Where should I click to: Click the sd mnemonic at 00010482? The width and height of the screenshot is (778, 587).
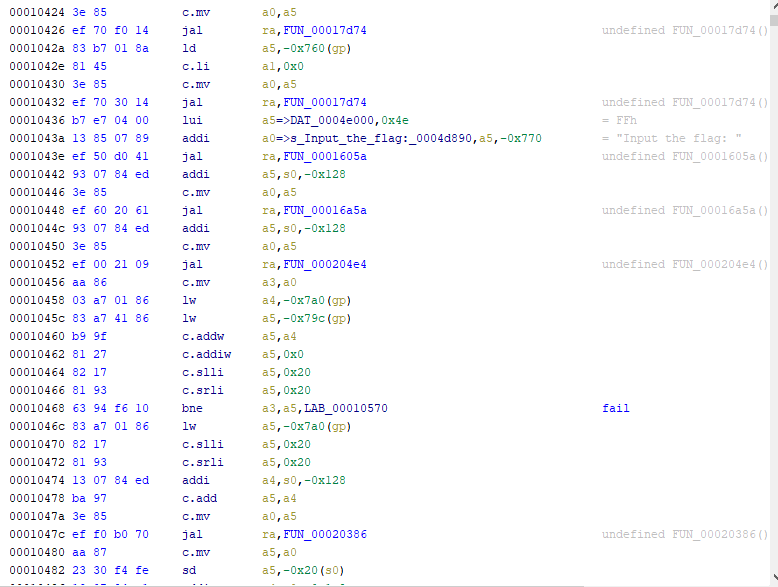[188, 570]
